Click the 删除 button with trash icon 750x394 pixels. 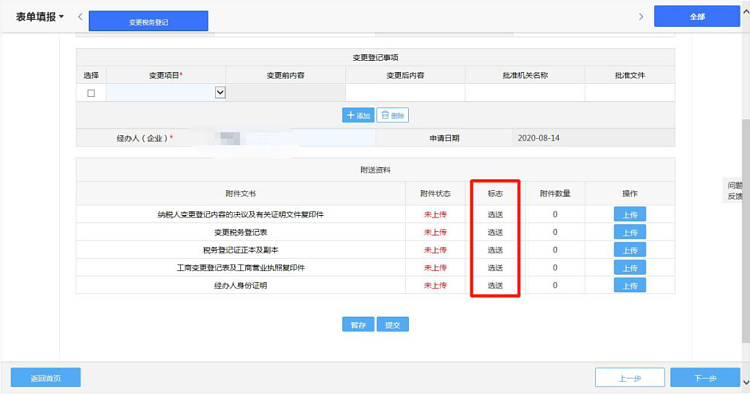click(x=393, y=115)
